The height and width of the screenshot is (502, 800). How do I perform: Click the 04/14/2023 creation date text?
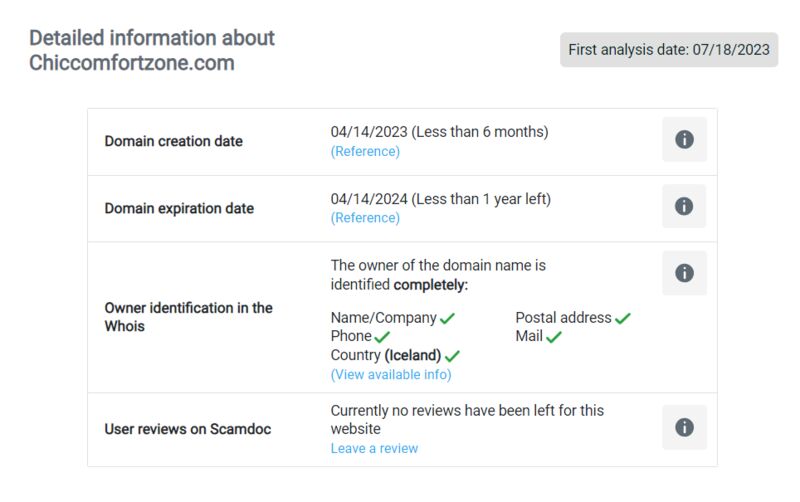[x=369, y=132]
